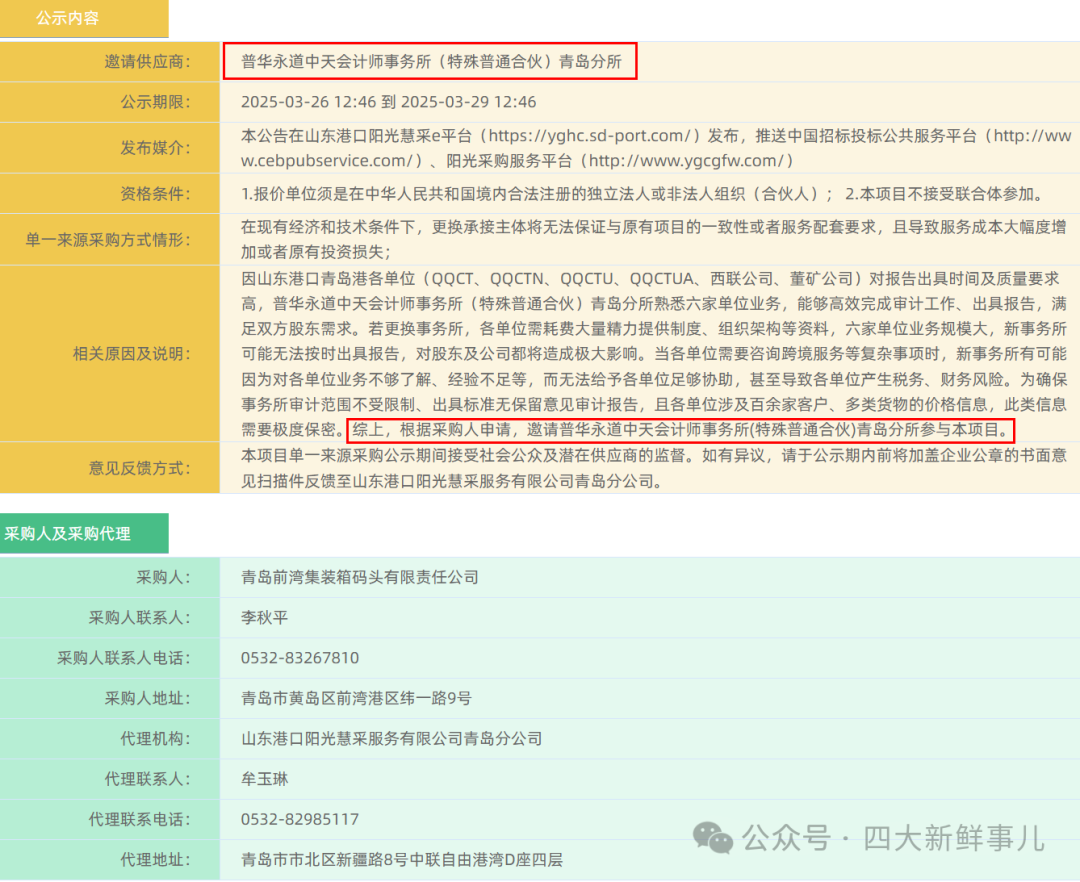Click the 采购人 label

pyautogui.click(x=163, y=578)
